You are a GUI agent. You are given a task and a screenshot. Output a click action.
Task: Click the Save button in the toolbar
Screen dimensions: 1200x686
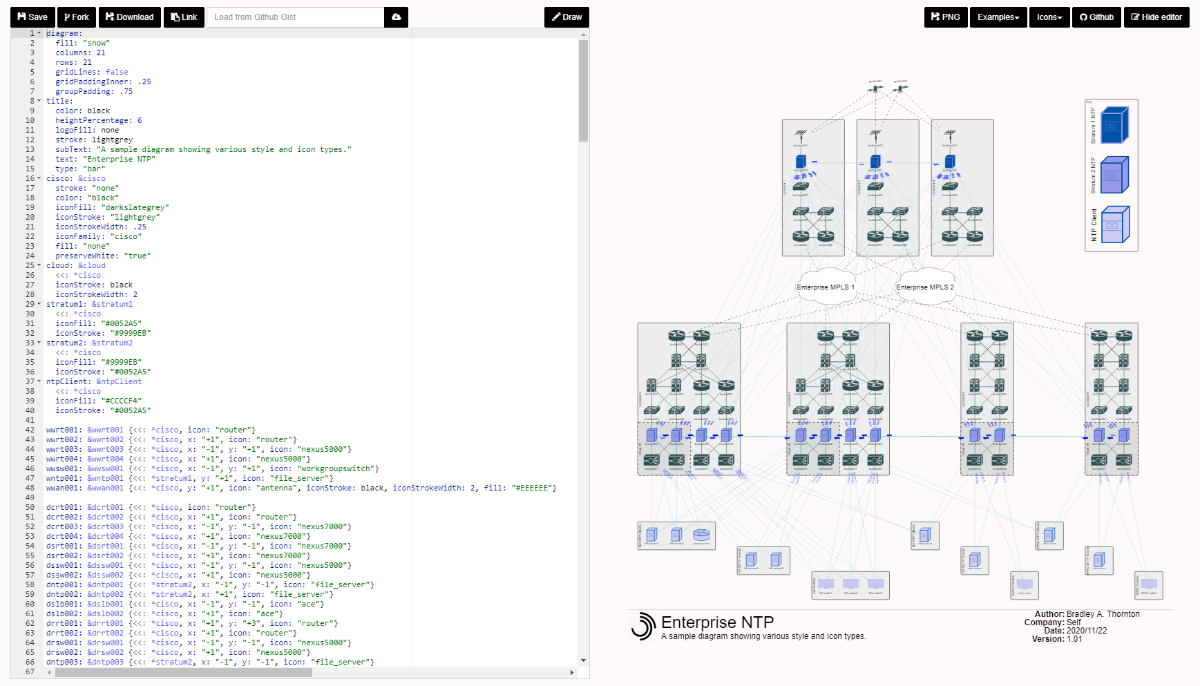coord(32,17)
